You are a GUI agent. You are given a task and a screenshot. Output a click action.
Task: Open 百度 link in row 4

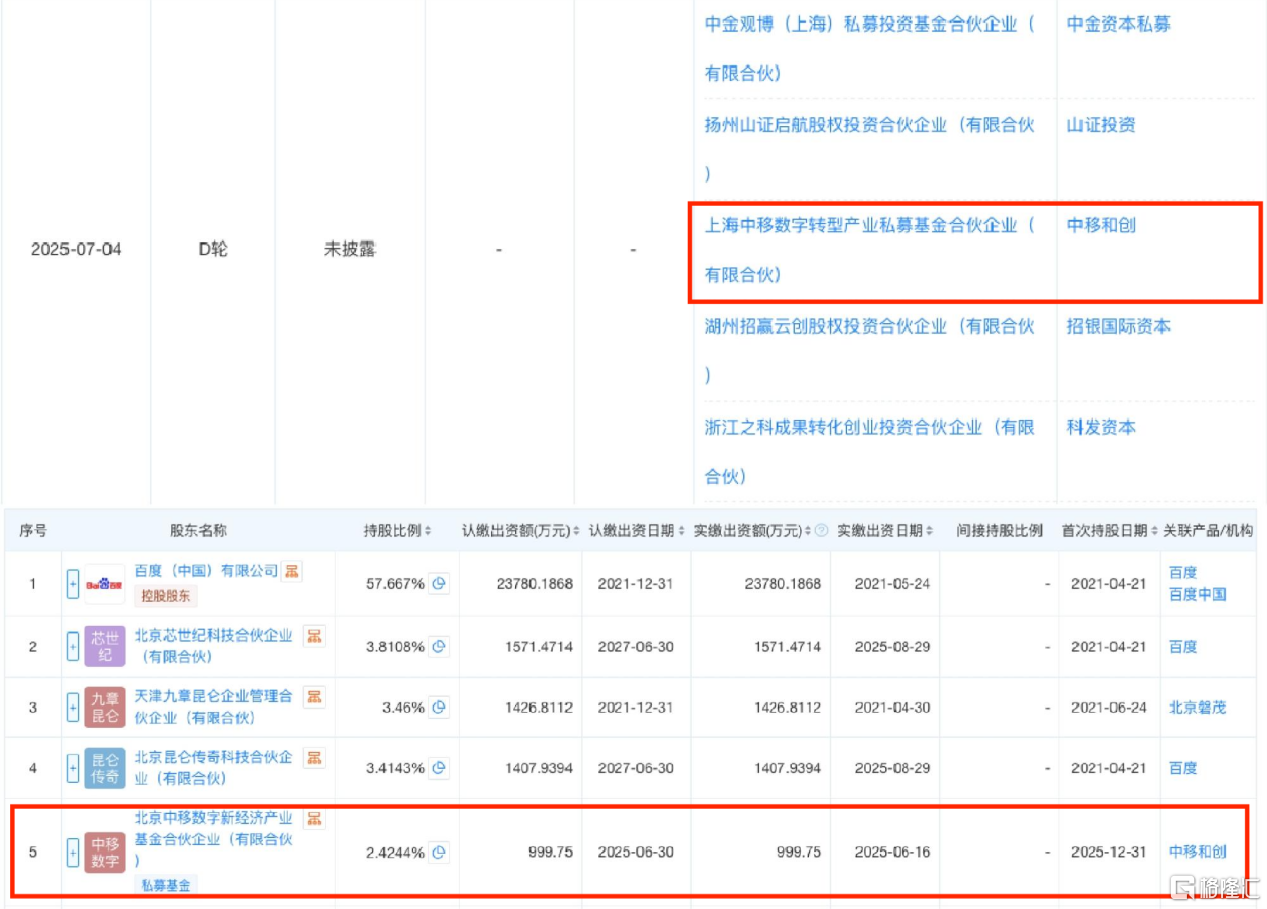1183,768
